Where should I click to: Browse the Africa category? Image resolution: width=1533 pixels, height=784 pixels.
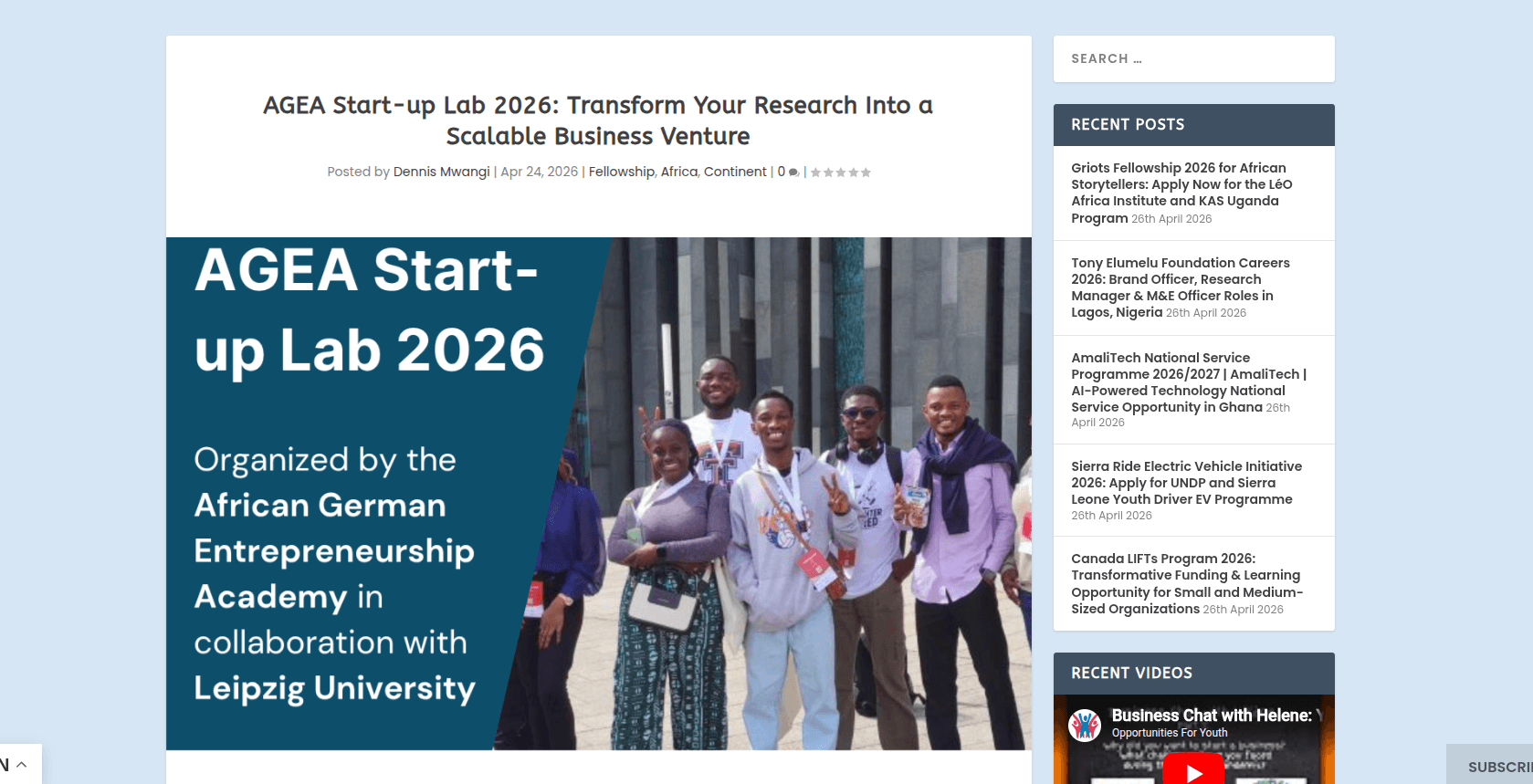(x=678, y=172)
